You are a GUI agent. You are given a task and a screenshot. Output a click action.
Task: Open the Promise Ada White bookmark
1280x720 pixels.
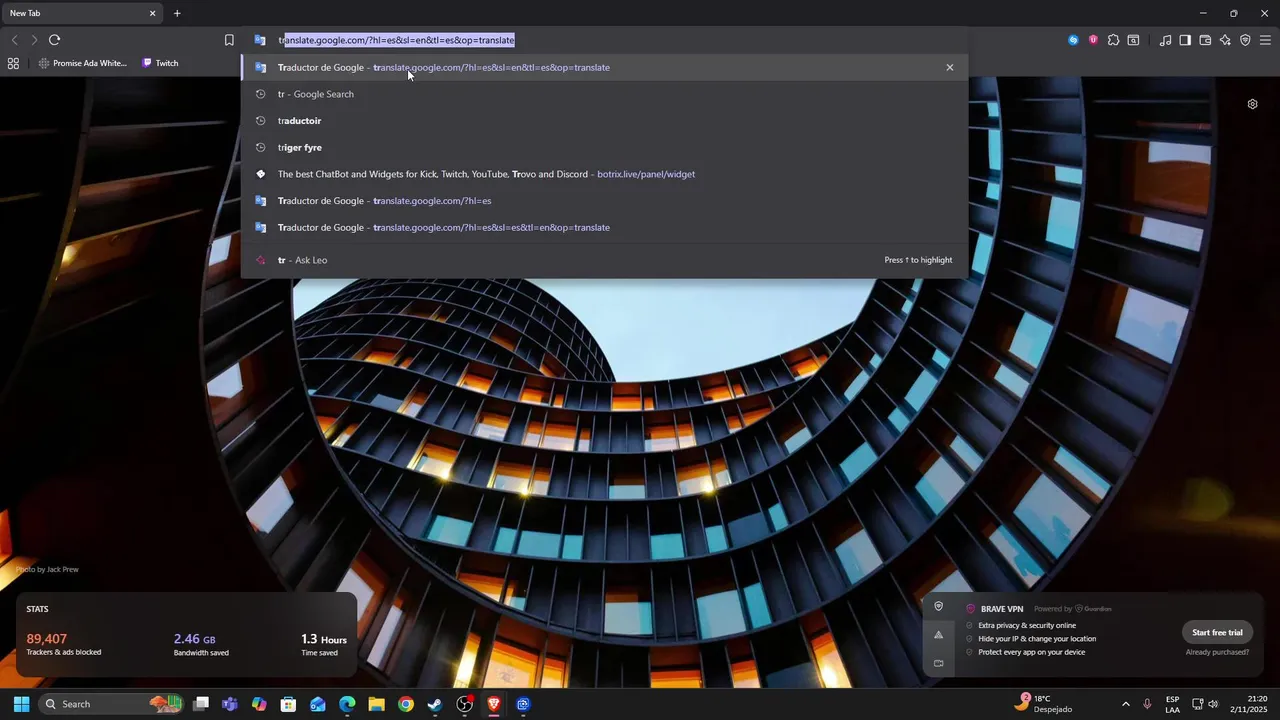point(83,63)
